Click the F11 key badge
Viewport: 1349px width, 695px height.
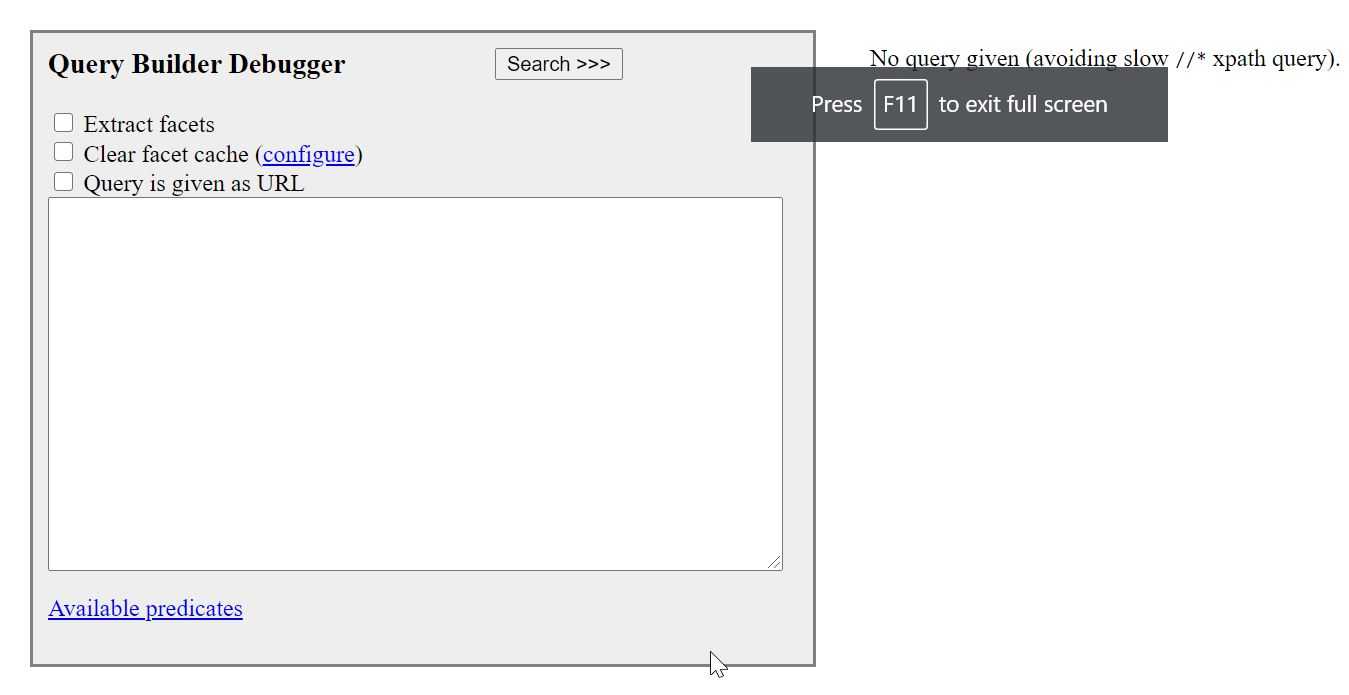(x=900, y=104)
